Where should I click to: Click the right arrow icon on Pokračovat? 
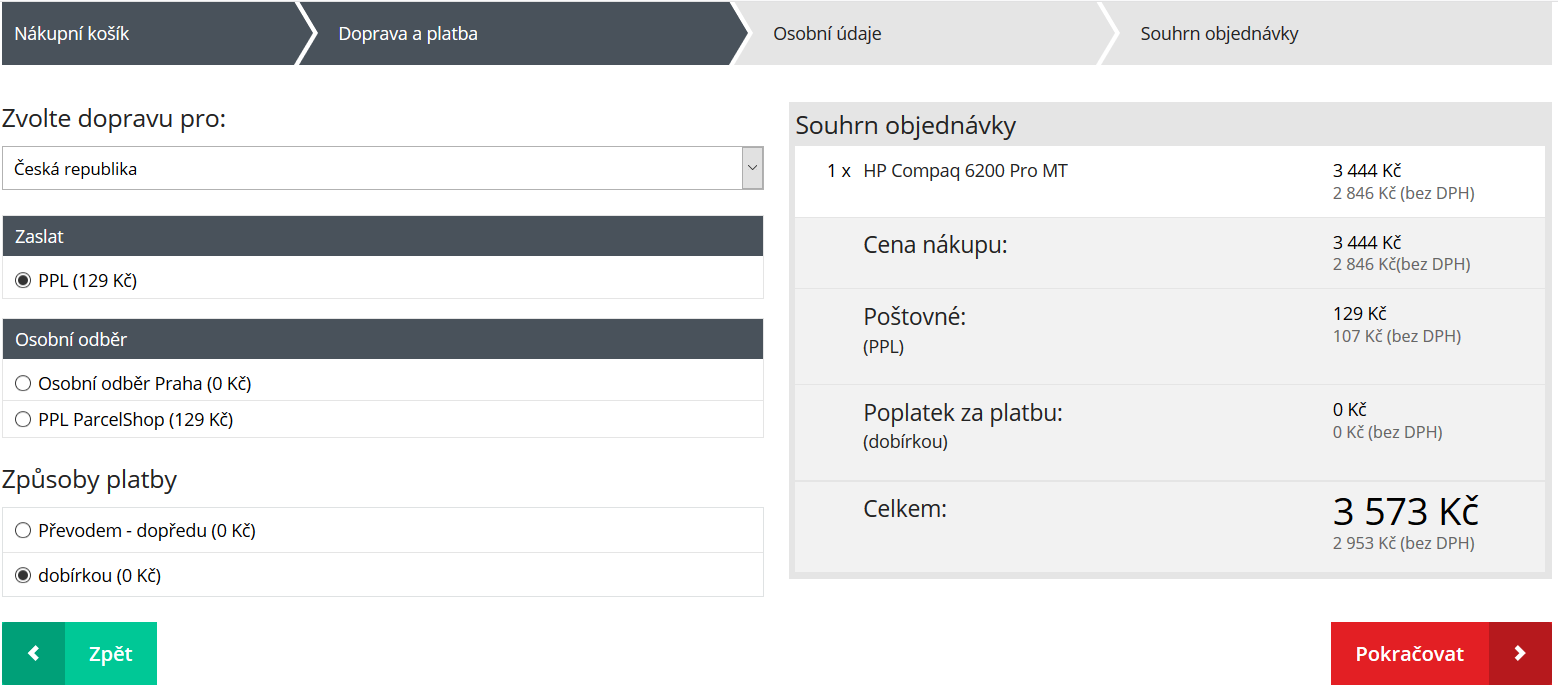pos(1520,653)
